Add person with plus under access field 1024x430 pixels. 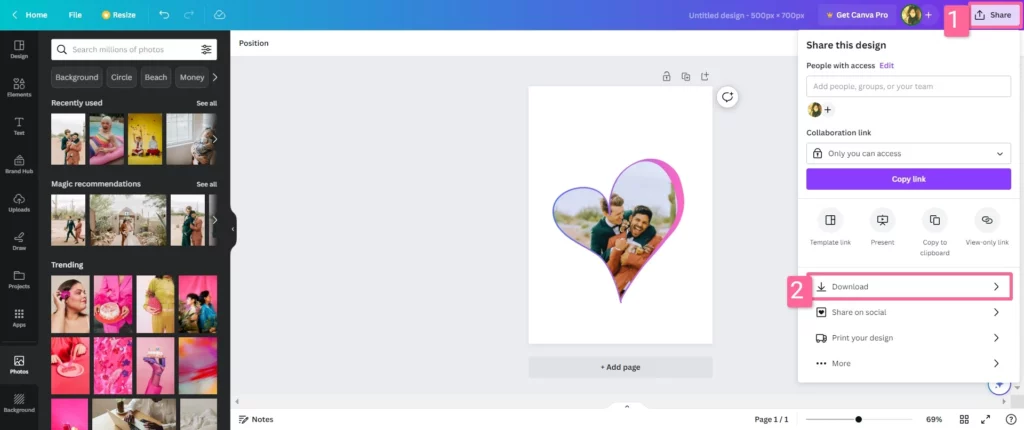pos(827,110)
